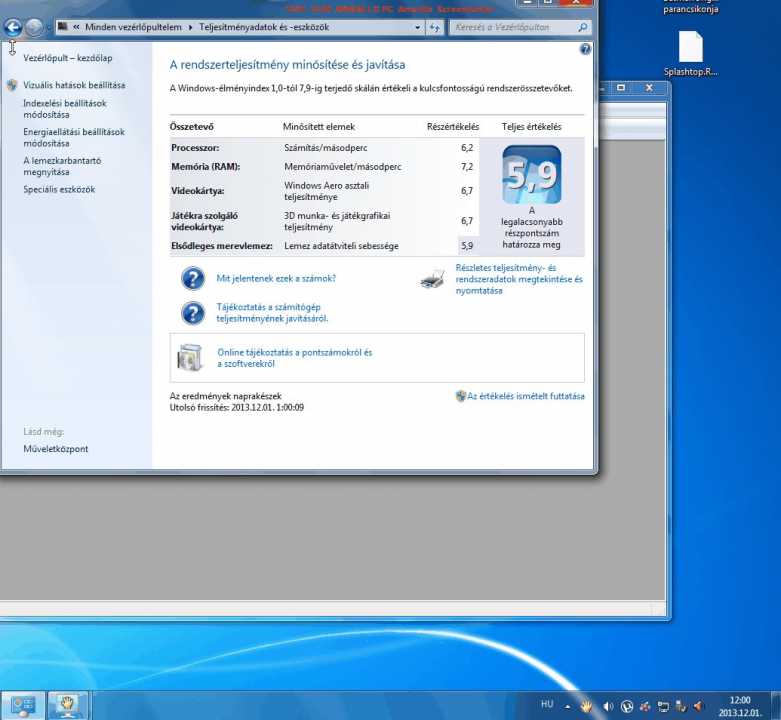Click 'Az értékelés ismételt futtatása' link
Screen dimensions: 781x720
(x=525, y=396)
